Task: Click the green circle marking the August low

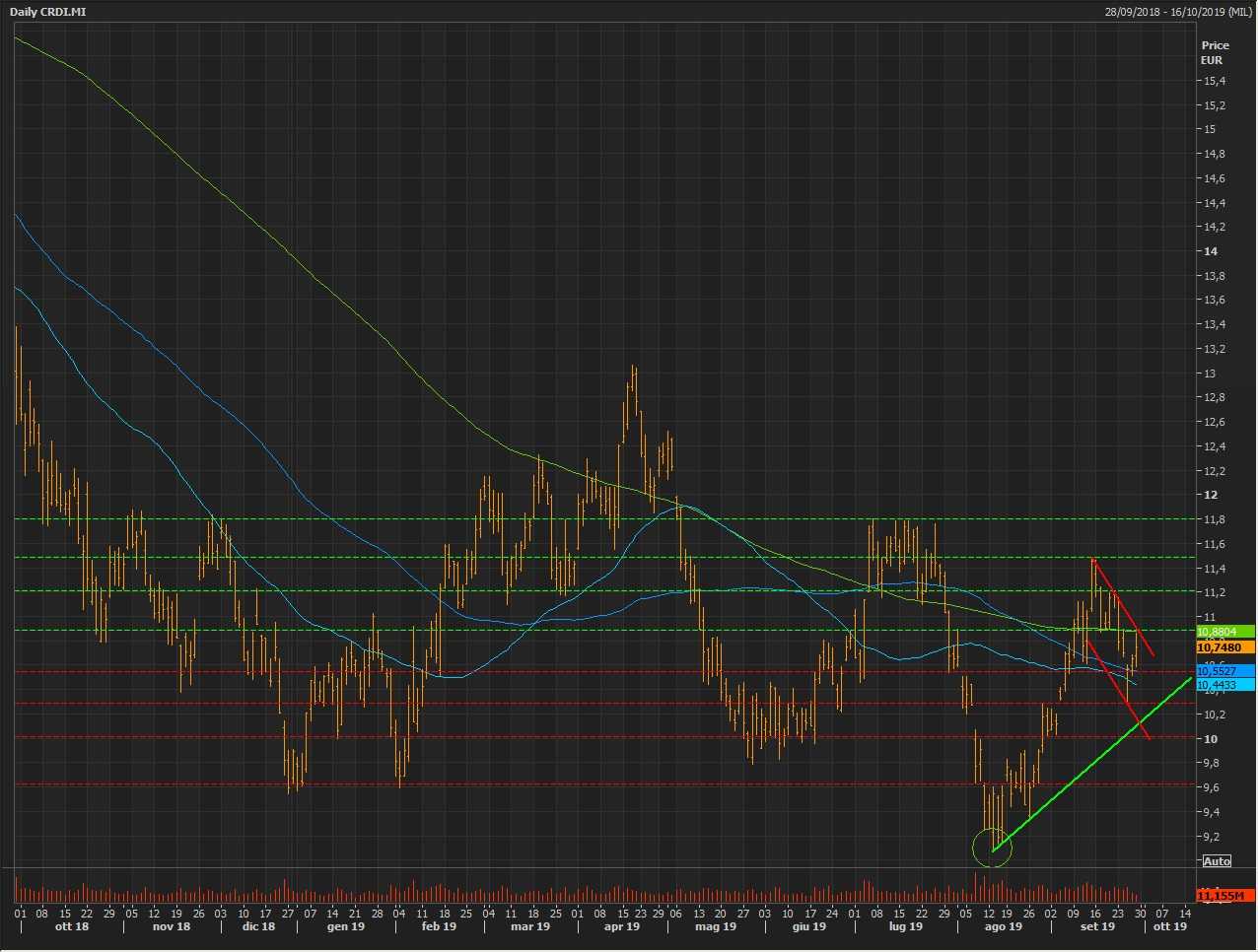Action: click(x=992, y=848)
